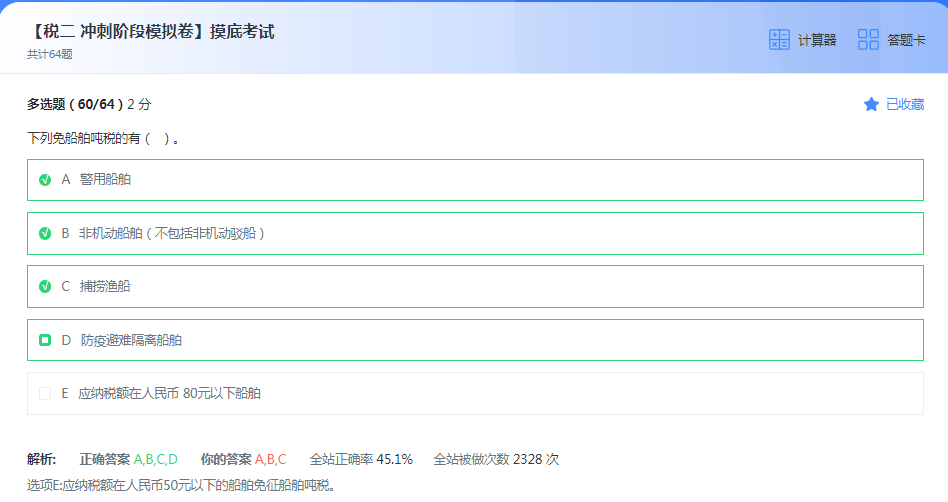Click the 解析 label below the options
The width and height of the screenshot is (948, 502).
pyautogui.click(x=41, y=460)
